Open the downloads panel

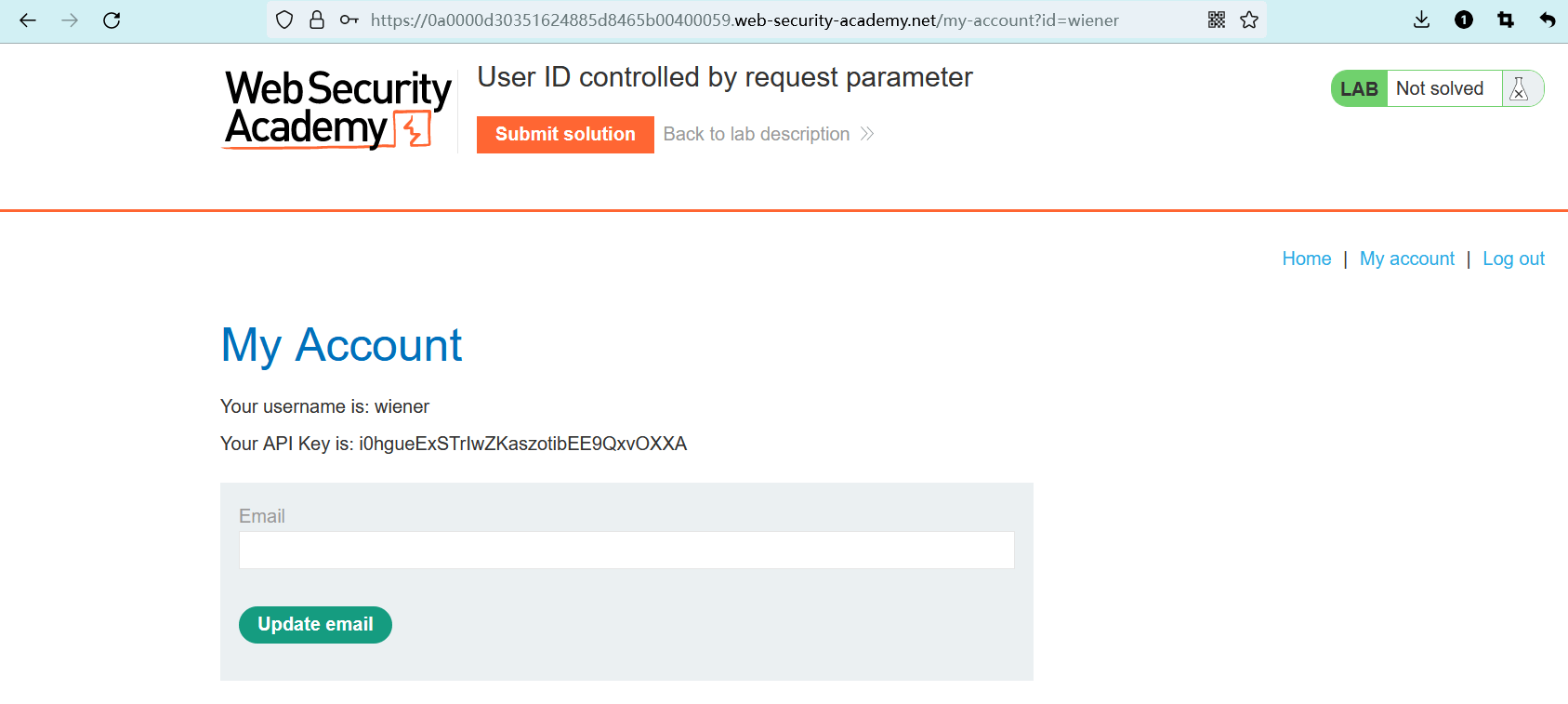[1421, 20]
